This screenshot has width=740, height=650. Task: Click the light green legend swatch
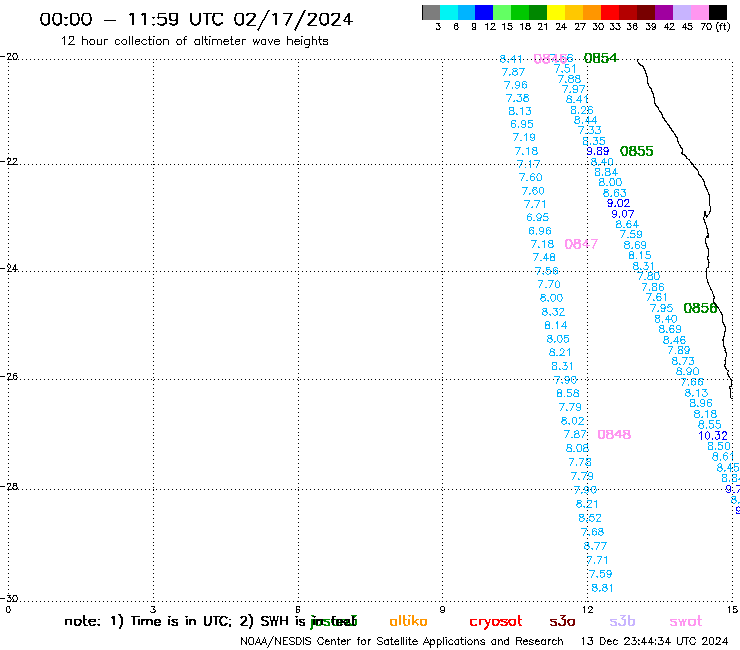pyautogui.click(x=502, y=12)
